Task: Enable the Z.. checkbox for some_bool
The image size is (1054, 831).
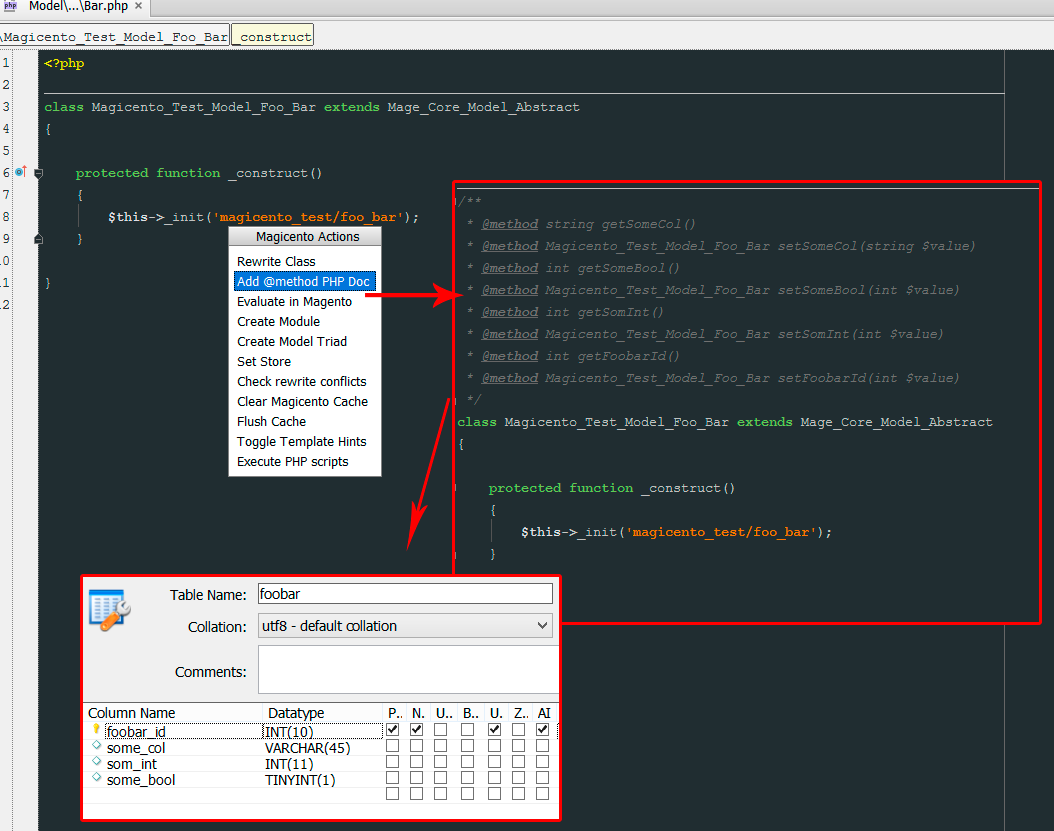Action: tap(518, 778)
